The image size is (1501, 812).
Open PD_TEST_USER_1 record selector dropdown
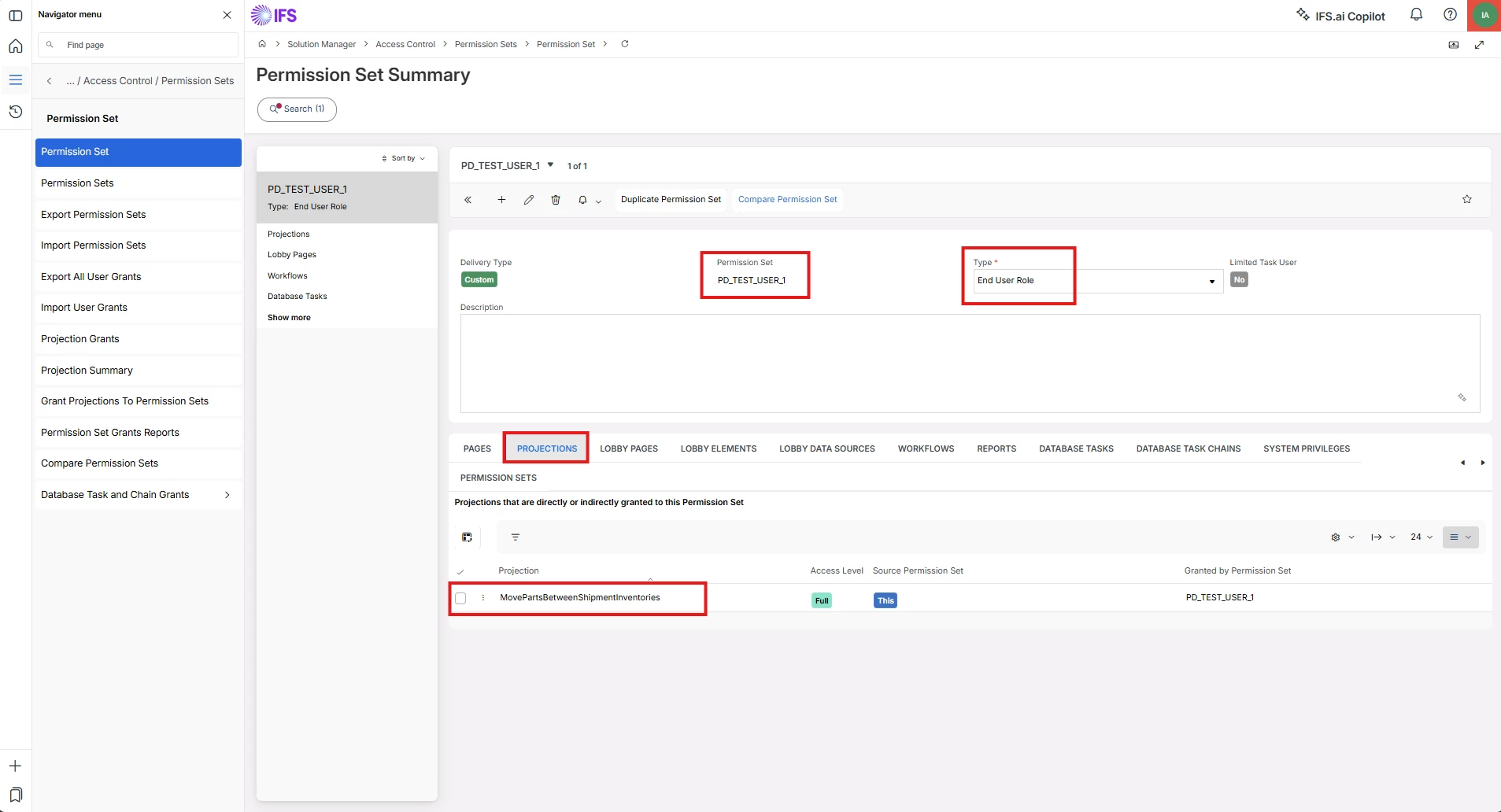point(550,165)
